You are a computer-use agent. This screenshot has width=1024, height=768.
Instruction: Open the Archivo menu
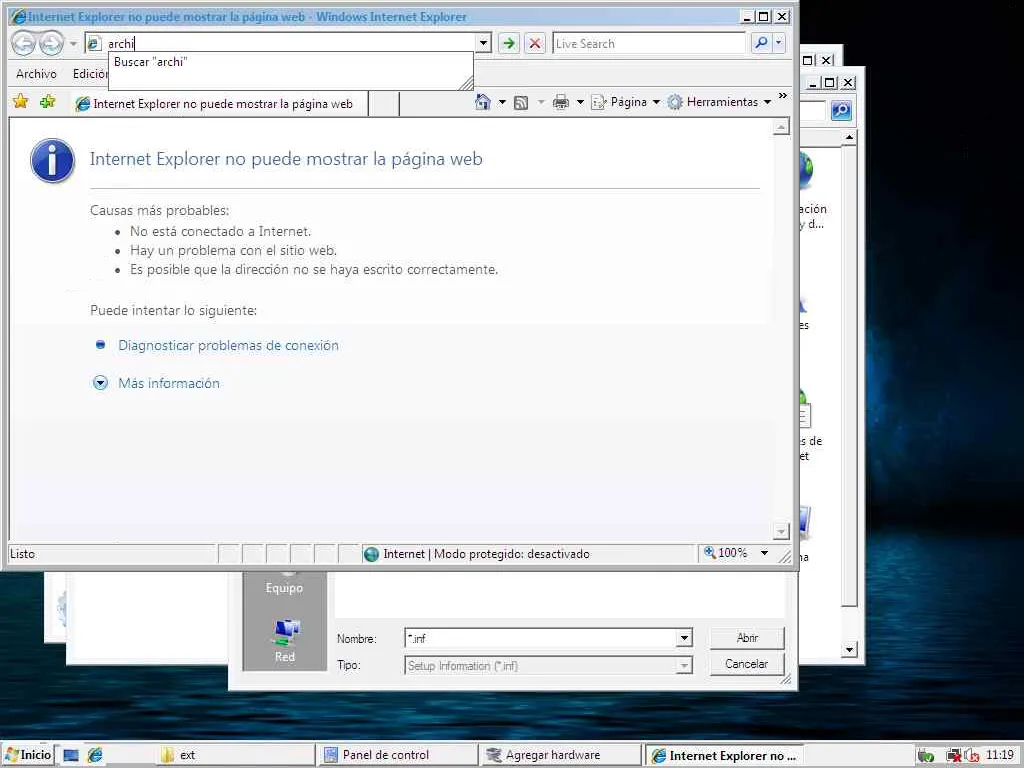37,74
